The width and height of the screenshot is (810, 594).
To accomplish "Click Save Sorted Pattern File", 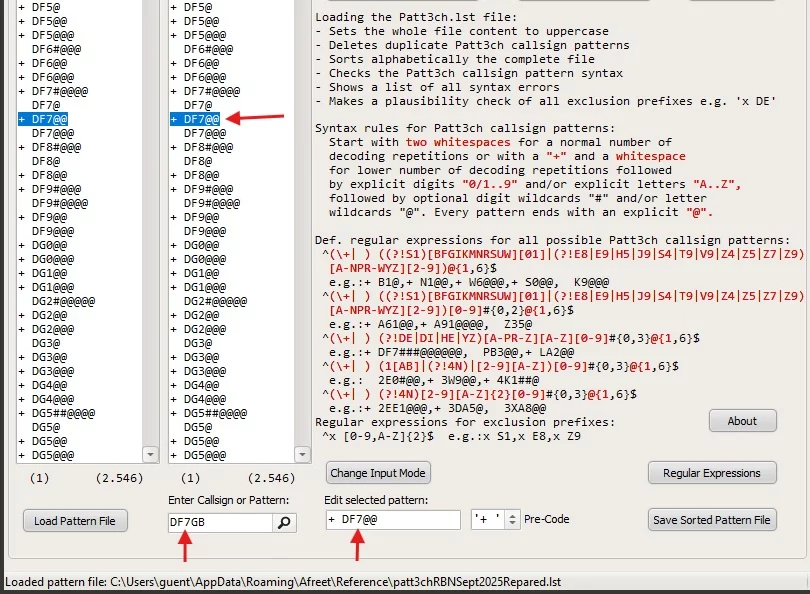I will (712, 519).
